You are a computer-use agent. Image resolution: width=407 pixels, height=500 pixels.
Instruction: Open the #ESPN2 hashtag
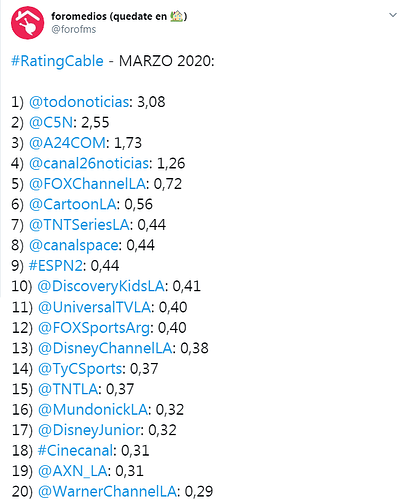pyautogui.click(x=56, y=266)
